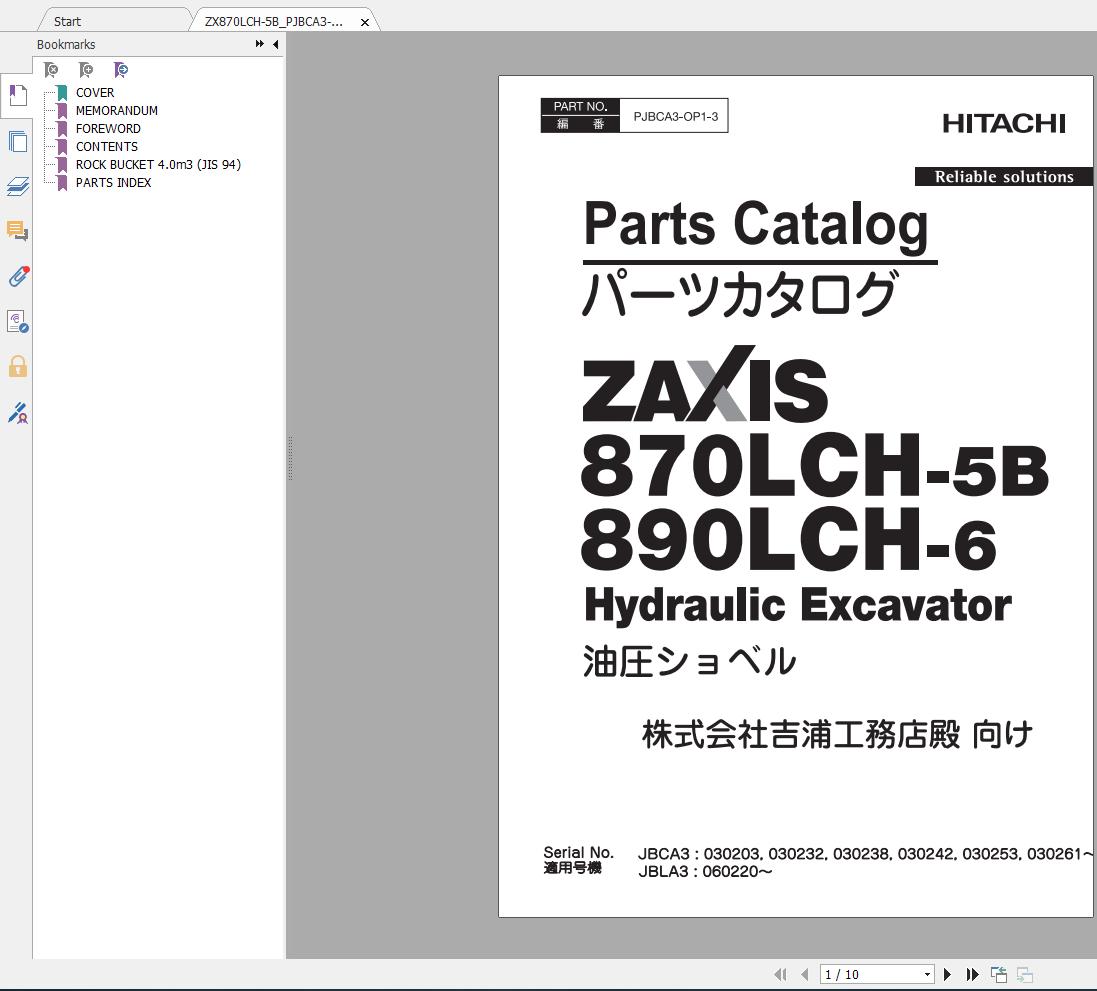Select ROCK BUCKET 4.0m3 (JIS 94) bookmark

(x=158, y=164)
